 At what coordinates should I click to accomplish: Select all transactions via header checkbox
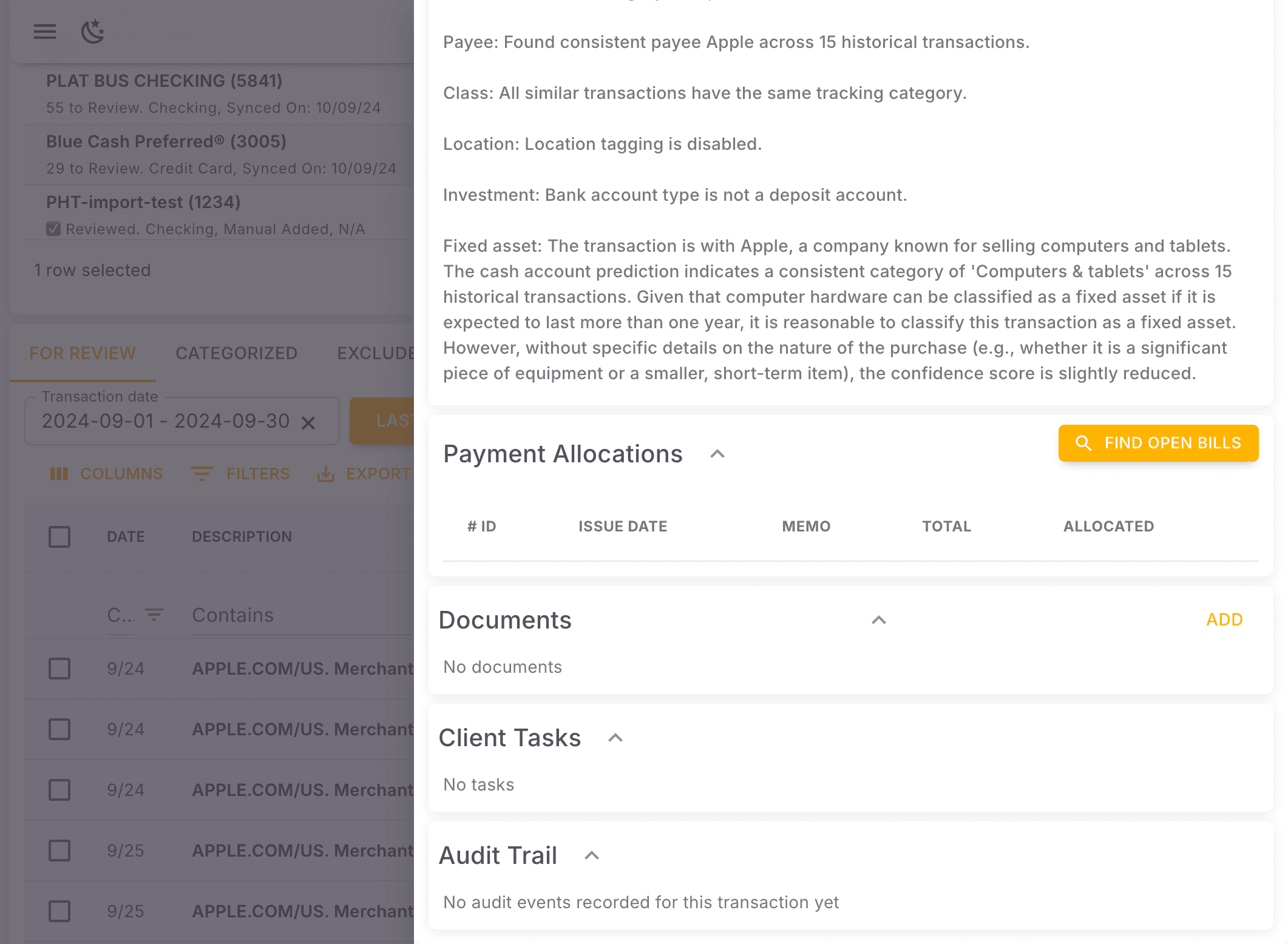(59, 536)
